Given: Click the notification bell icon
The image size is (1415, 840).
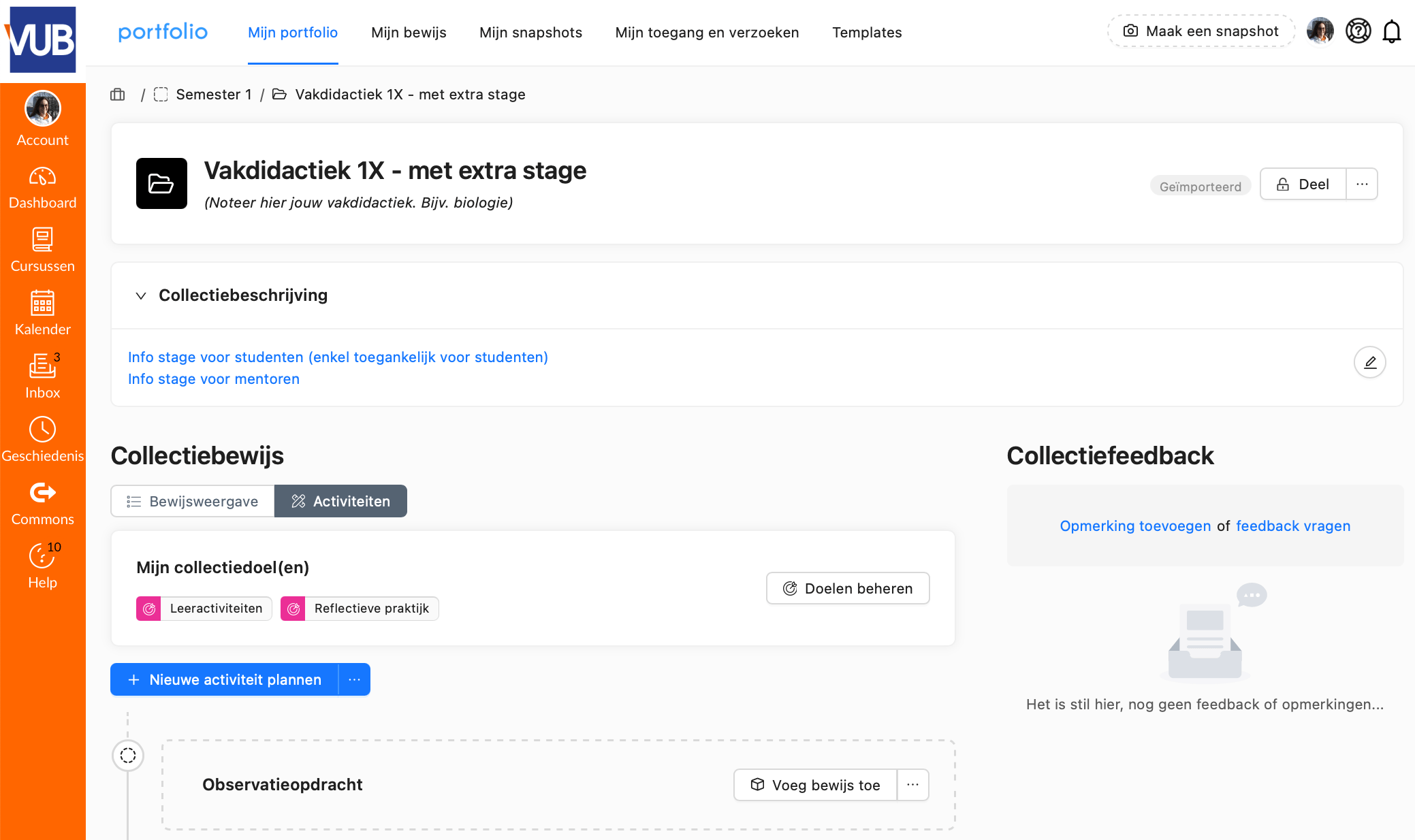Looking at the screenshot, I should [x=1391, y=31].
